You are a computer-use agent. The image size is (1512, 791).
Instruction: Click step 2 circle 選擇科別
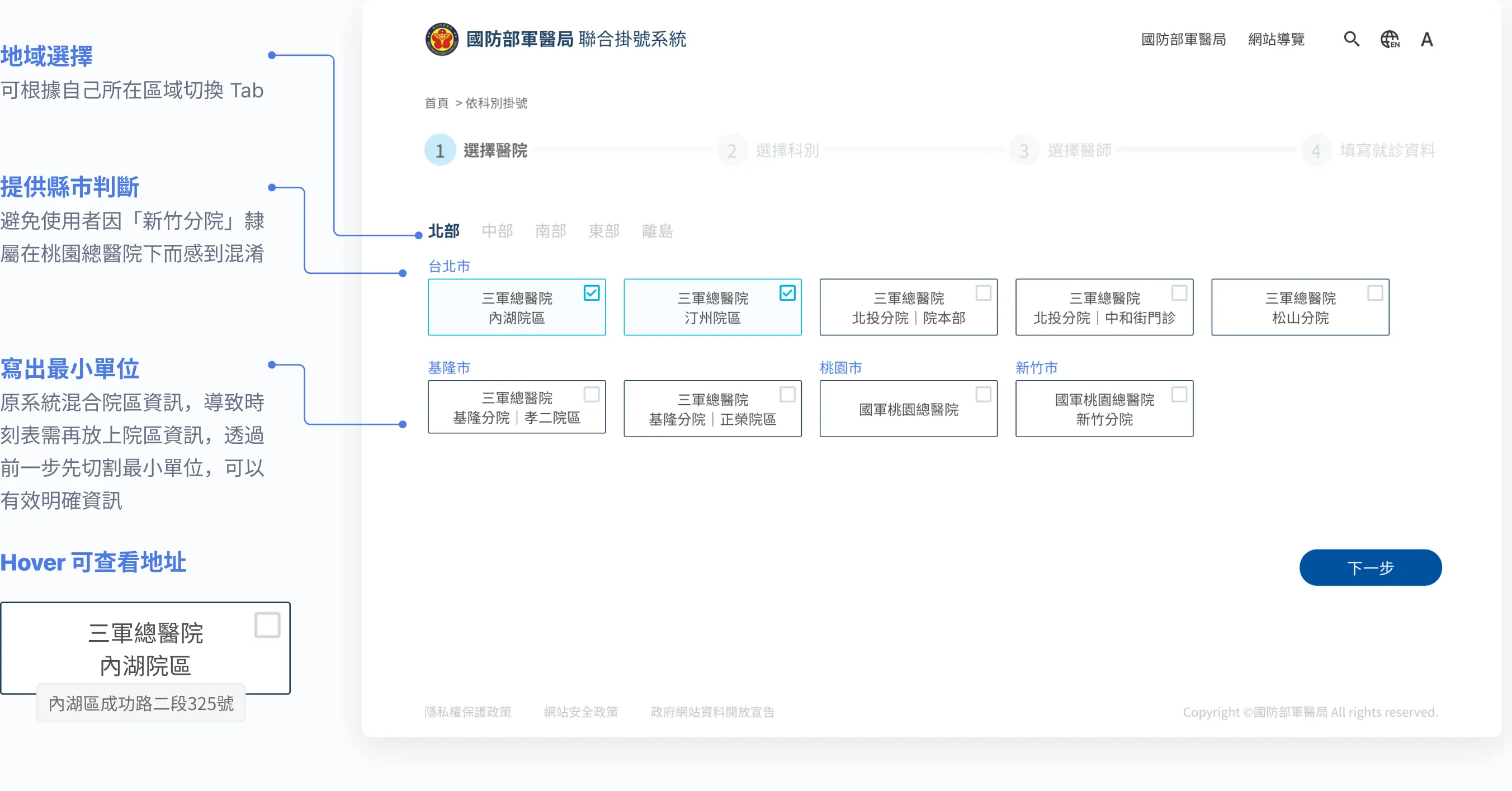pyautogui.click(x=731, y=150)
